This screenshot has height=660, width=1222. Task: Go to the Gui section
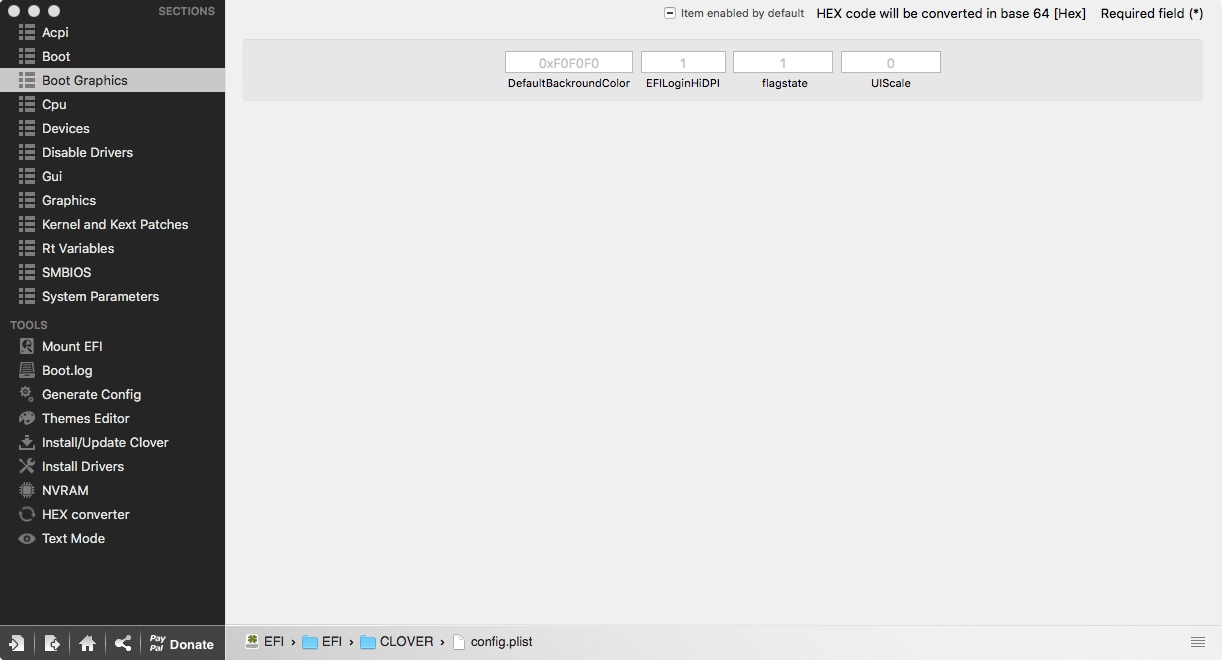(x=112, y=176)
